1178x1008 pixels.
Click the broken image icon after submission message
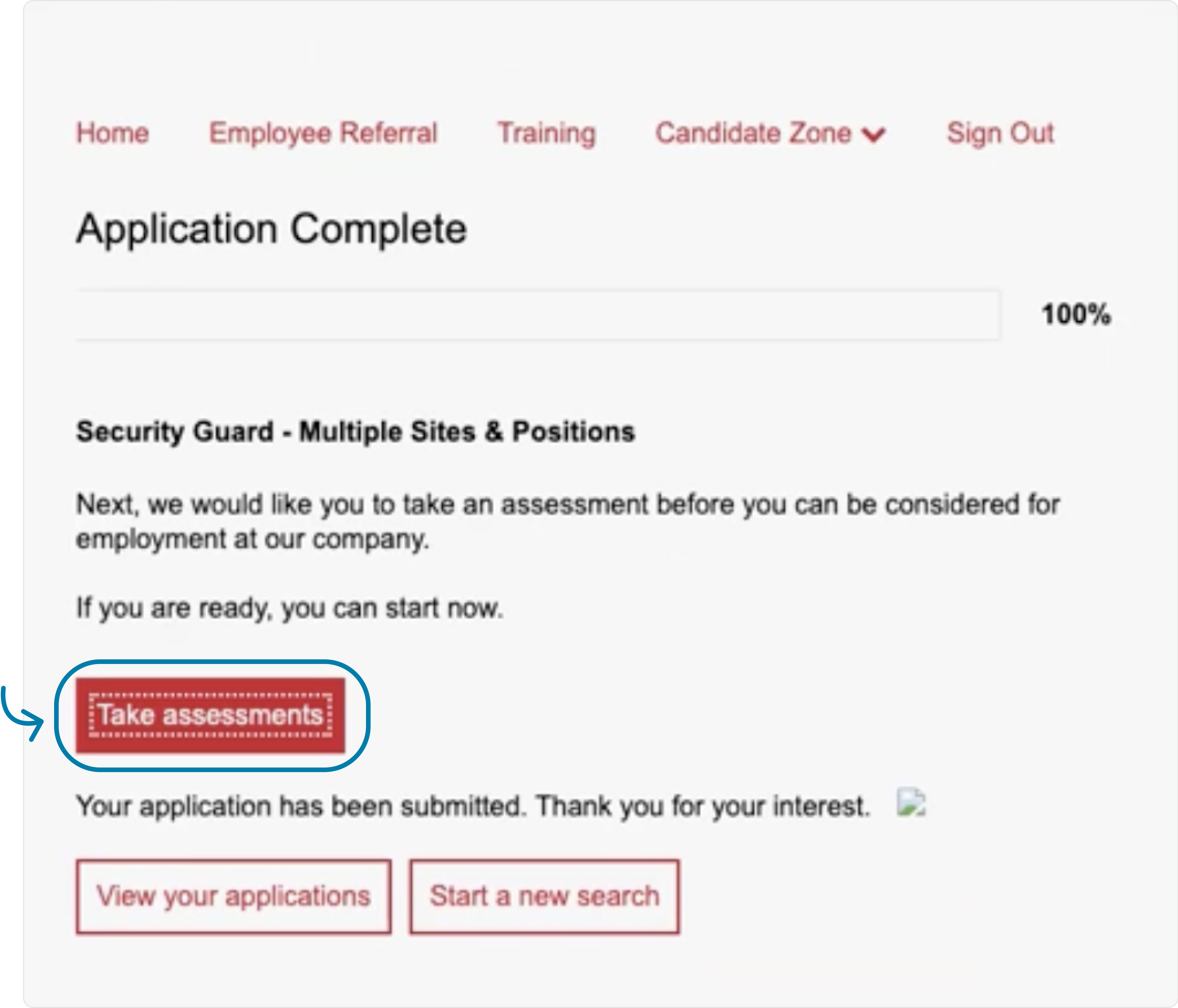(911, 803)
